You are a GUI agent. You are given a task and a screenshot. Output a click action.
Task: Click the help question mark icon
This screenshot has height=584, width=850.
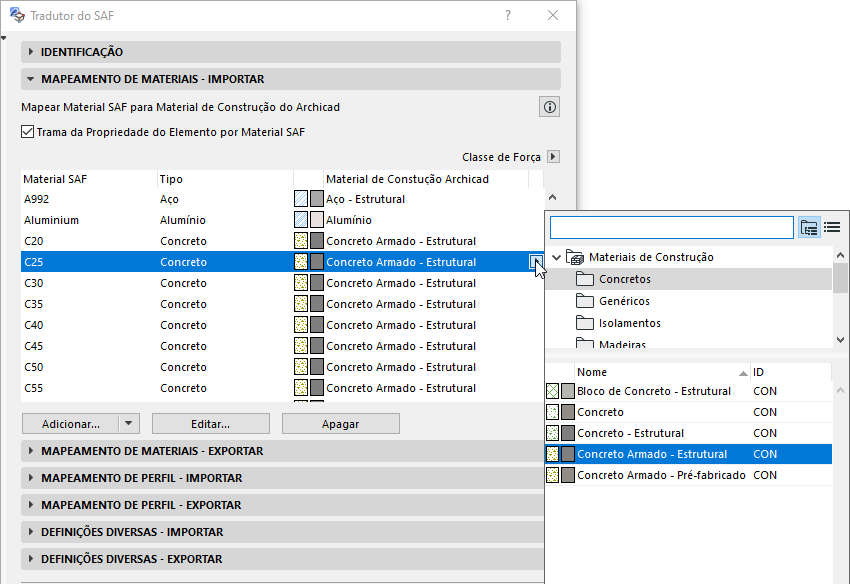tap(508, 15)
